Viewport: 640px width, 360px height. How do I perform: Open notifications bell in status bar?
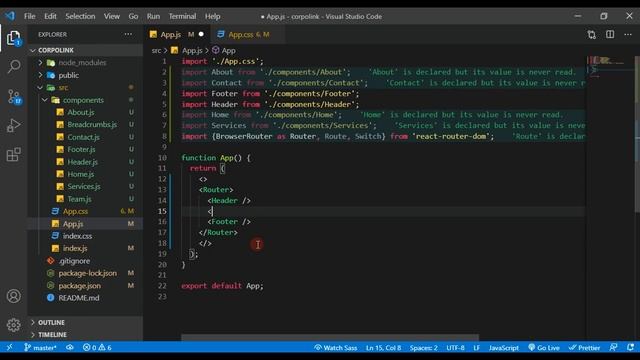pyautogui.click(x=631, y=347)
